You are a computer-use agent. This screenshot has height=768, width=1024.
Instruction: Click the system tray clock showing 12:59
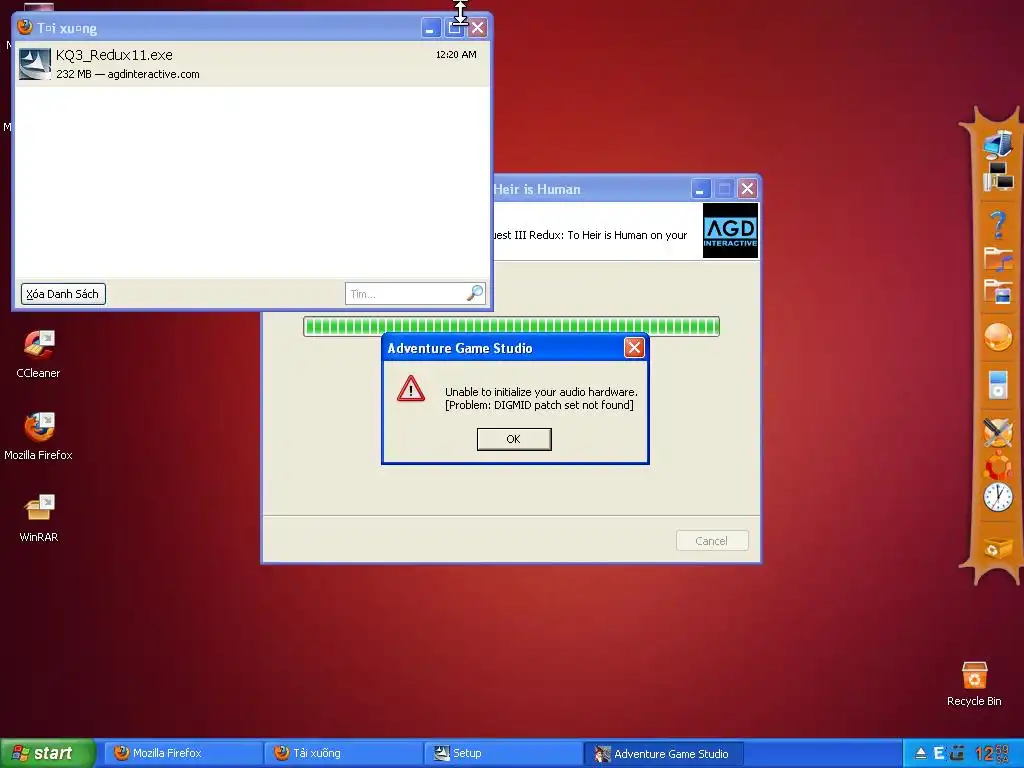(x=991, y=754)
